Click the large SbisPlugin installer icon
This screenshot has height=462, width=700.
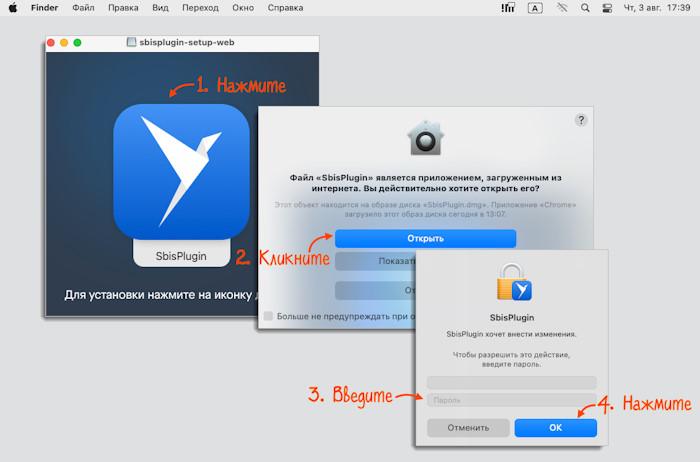click(181, 172)
